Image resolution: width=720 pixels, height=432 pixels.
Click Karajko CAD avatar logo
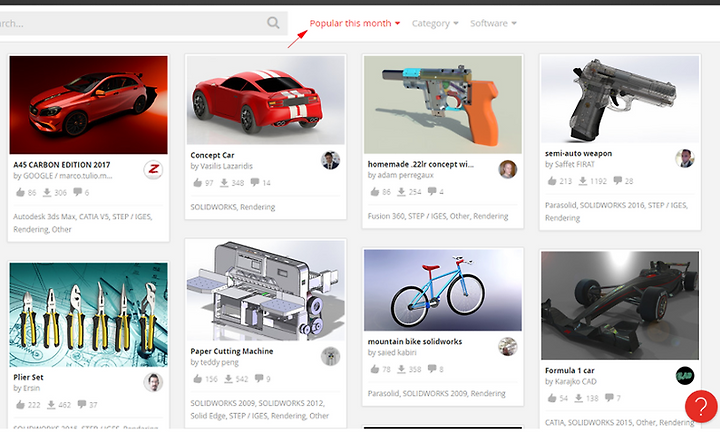tap(685, 376)
